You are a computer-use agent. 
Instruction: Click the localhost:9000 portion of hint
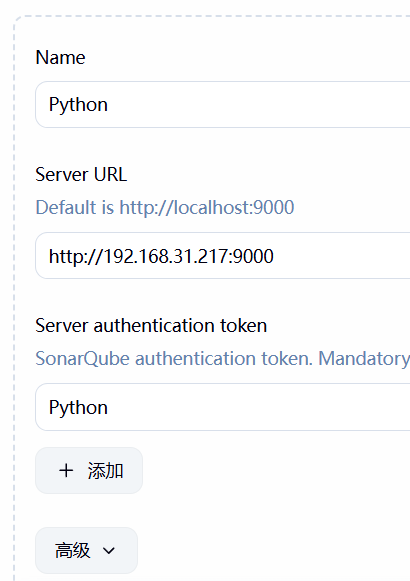pyautogui.click(x=234, y=207)
